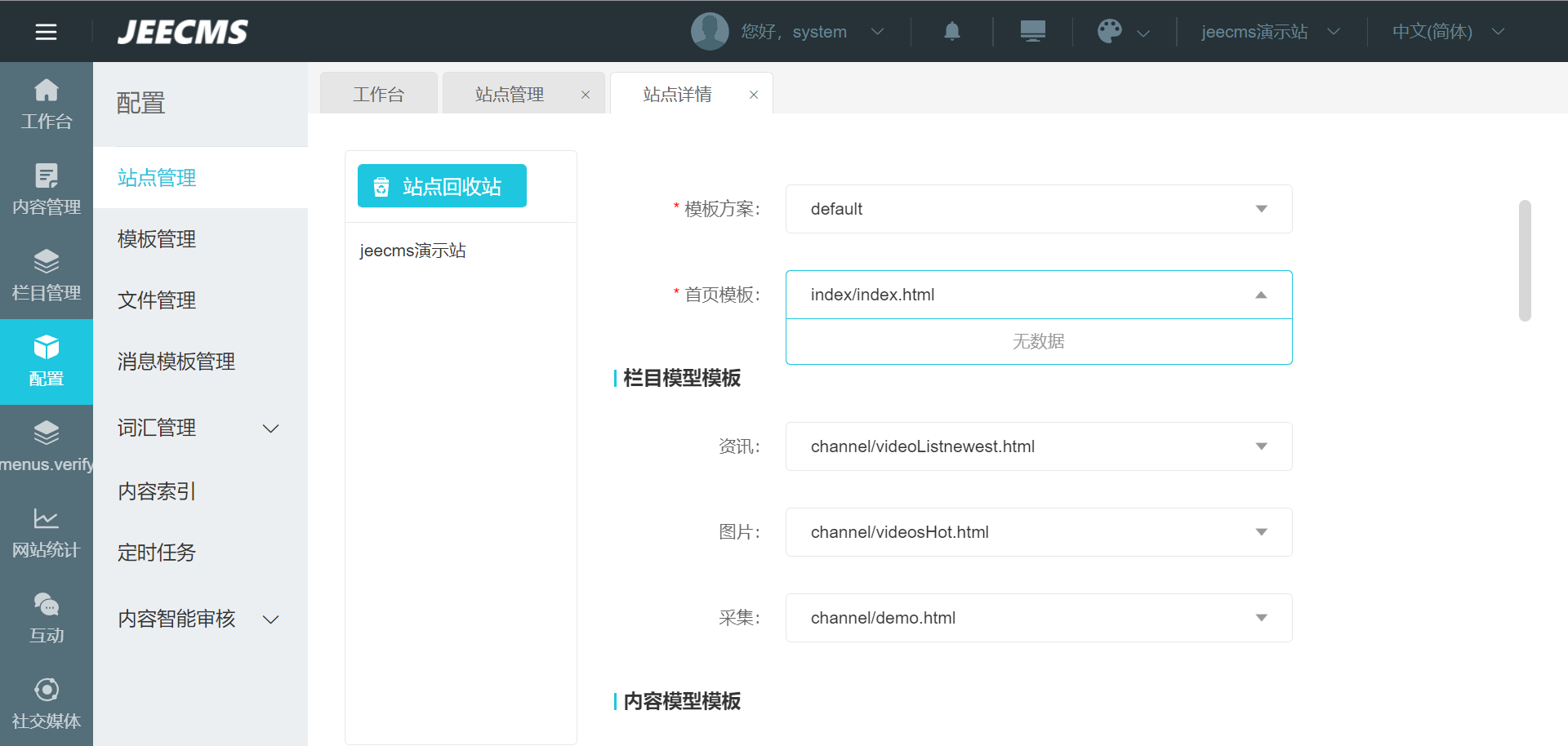The height and width of the screenshot is (746, 1568).
Task: Open the 资讯 template dropdown
Action: (1038, 446)
